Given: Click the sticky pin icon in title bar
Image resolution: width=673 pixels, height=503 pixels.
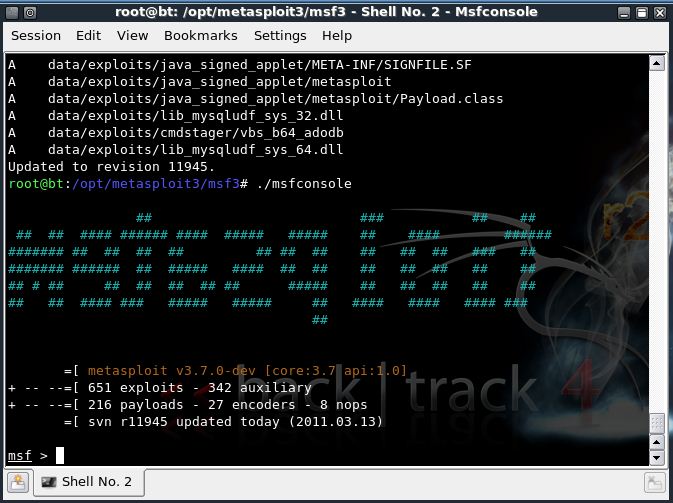Looking at the screenshot, I should (x=30, y=12).
